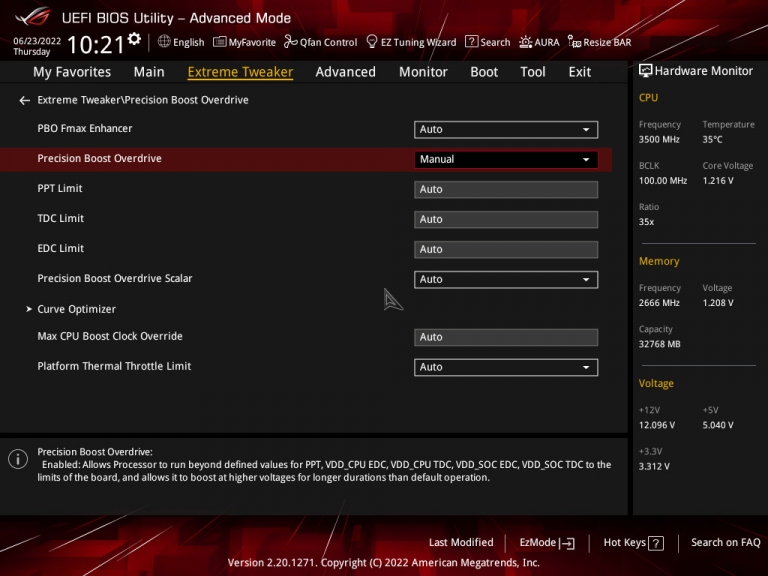Click the Hot Keys question mark icon
This screenshot has height=576, width=768.
coord(656,543)
